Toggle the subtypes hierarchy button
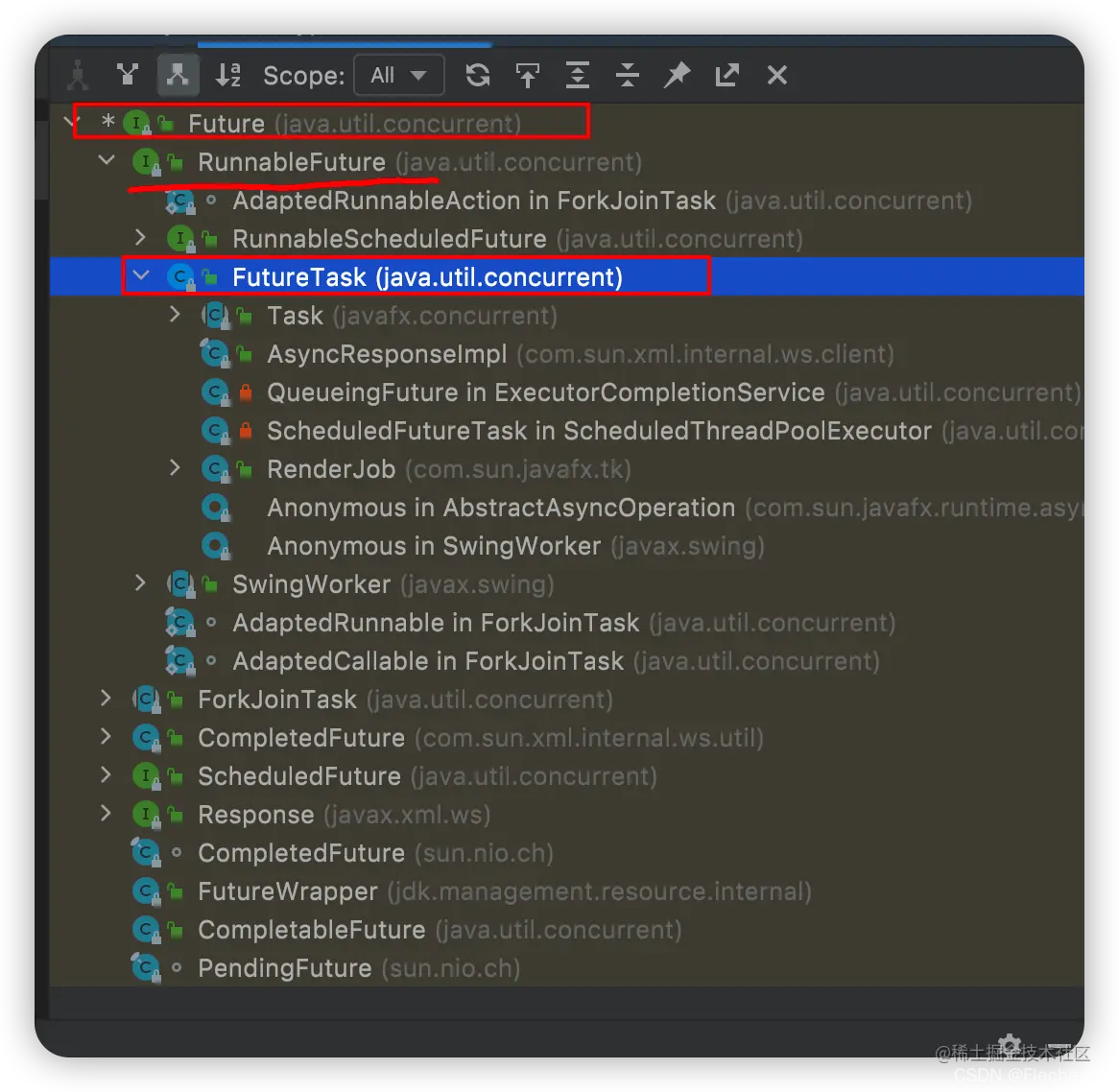The height and width of the screenshot is (1092, 1119). [x=178, y=75]
